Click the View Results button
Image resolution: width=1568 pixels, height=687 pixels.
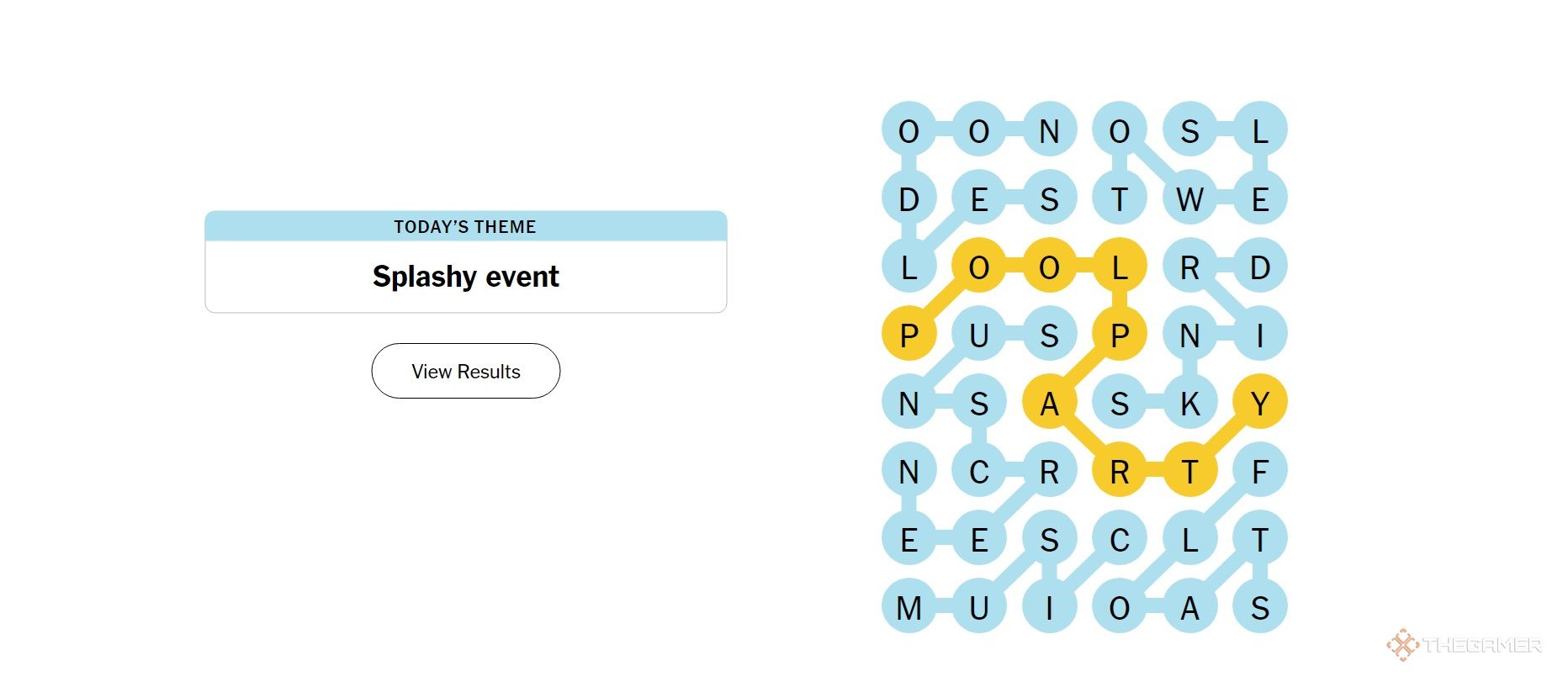pyautogui.click(x=465, y=371)
